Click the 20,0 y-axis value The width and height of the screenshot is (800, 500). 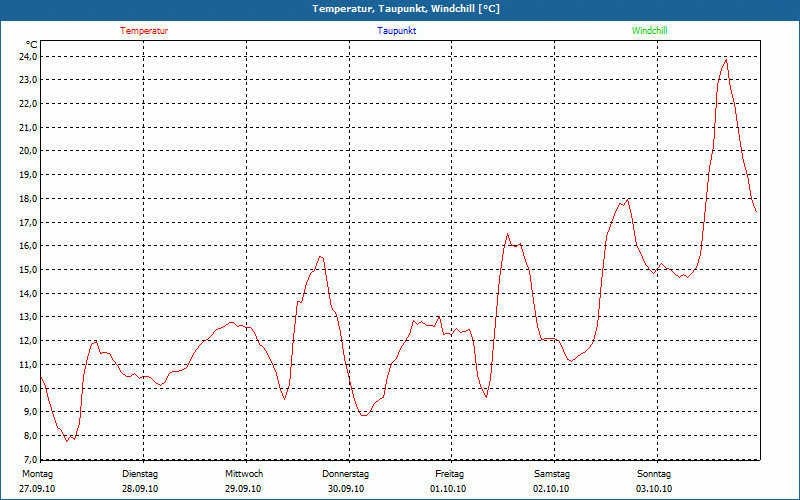coord(28,151)
